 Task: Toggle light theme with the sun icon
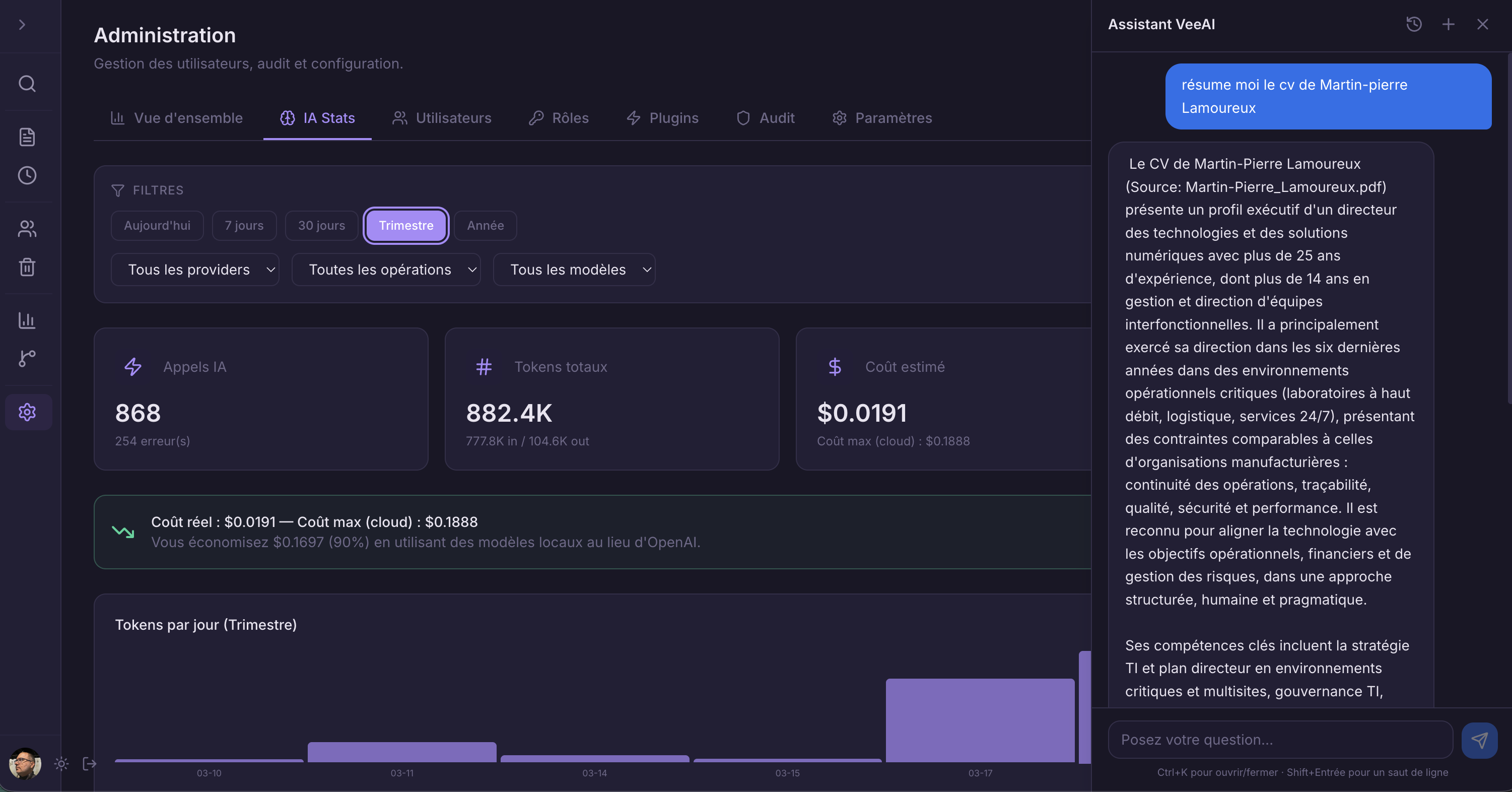[61, 764]
